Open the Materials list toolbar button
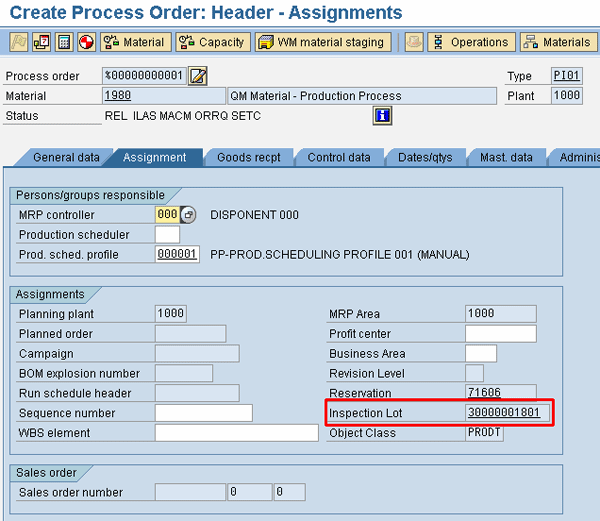 tap(558, 42)
